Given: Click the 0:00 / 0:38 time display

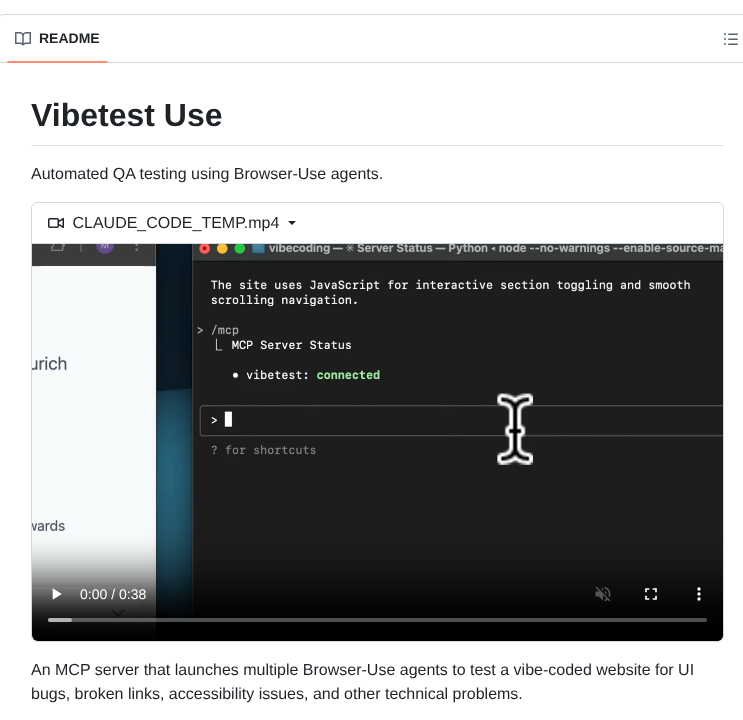Looking at the screenshot, I should pyautogui.click(x=113, y=594).
